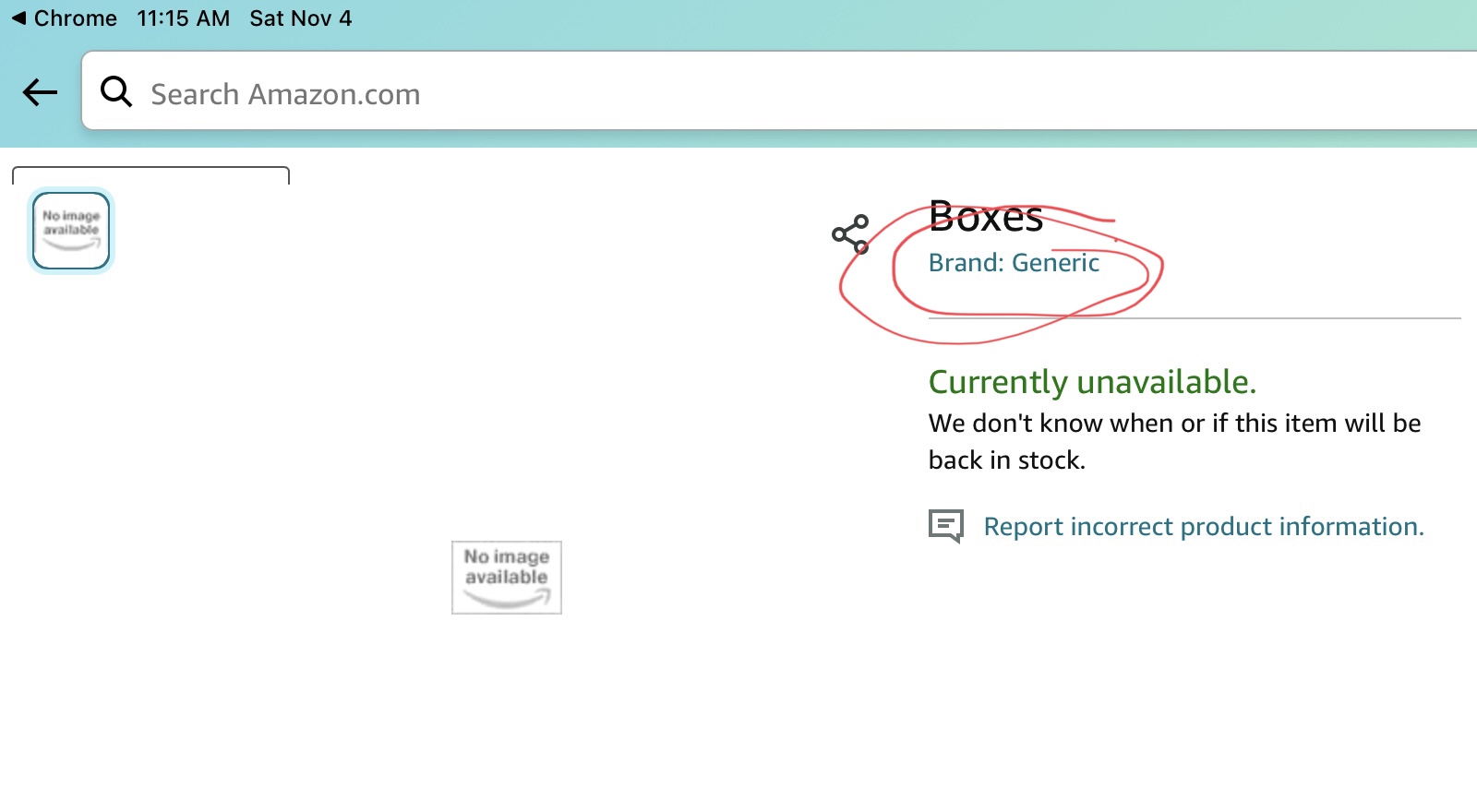Tap the share icon beside Boxes

point(850,234)
